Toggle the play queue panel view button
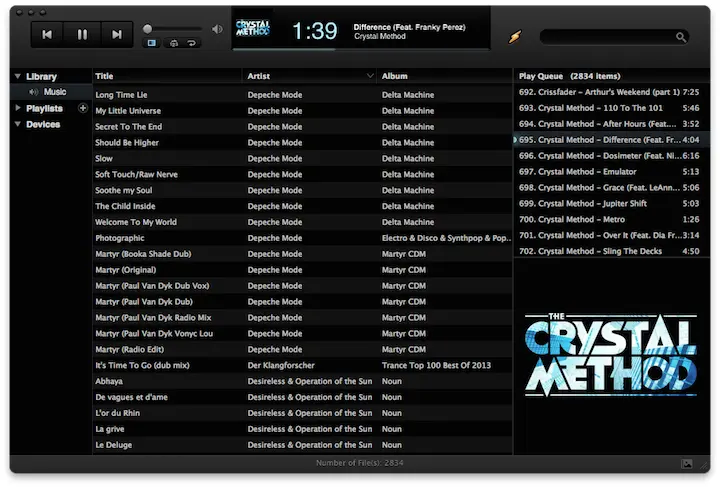The width and height of the screenshot is (720, 487). point(151,43)
